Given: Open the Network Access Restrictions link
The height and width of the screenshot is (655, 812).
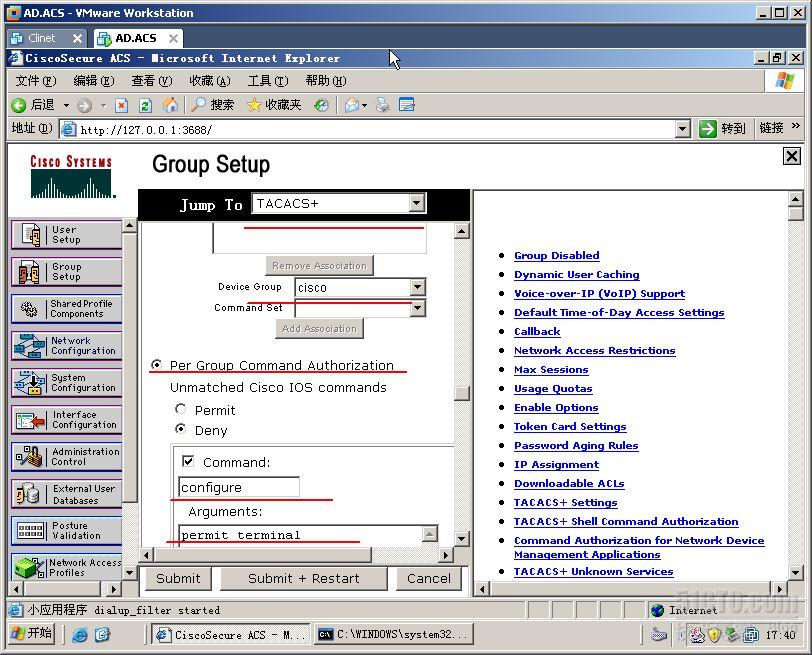Looking at the screenshot, I should [x=594, y=351].
